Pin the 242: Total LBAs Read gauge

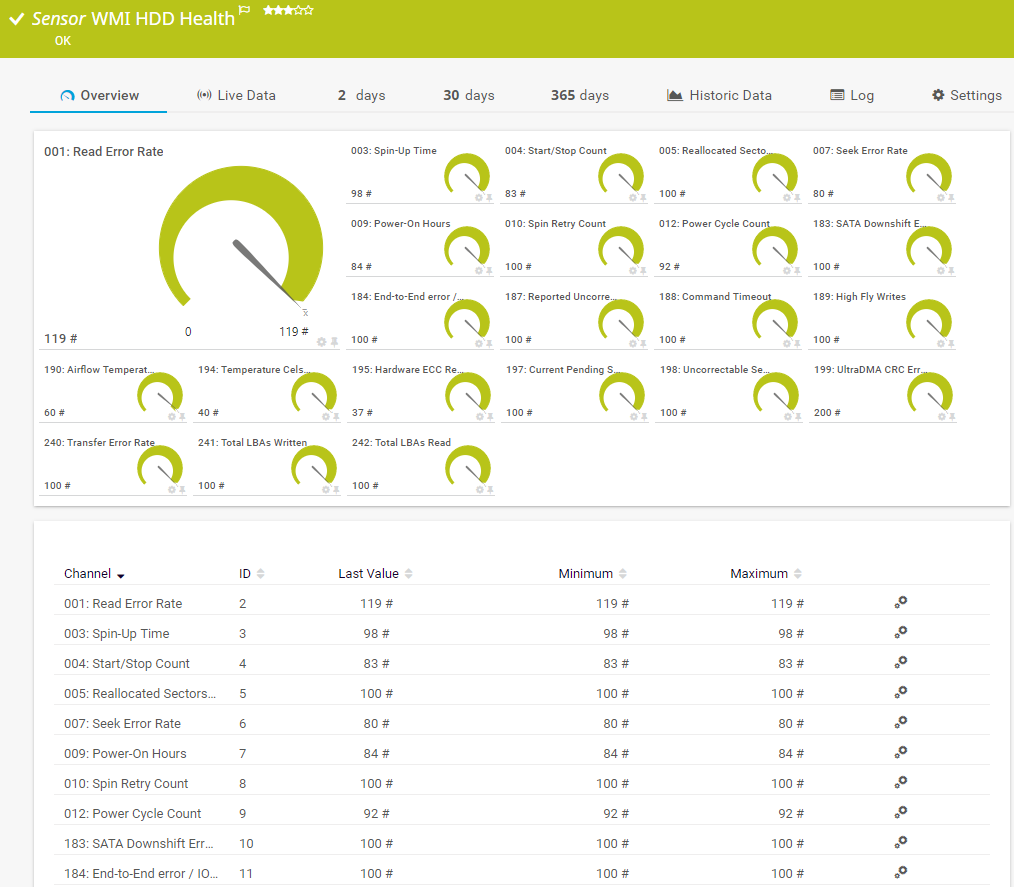[x=489, y=490]
